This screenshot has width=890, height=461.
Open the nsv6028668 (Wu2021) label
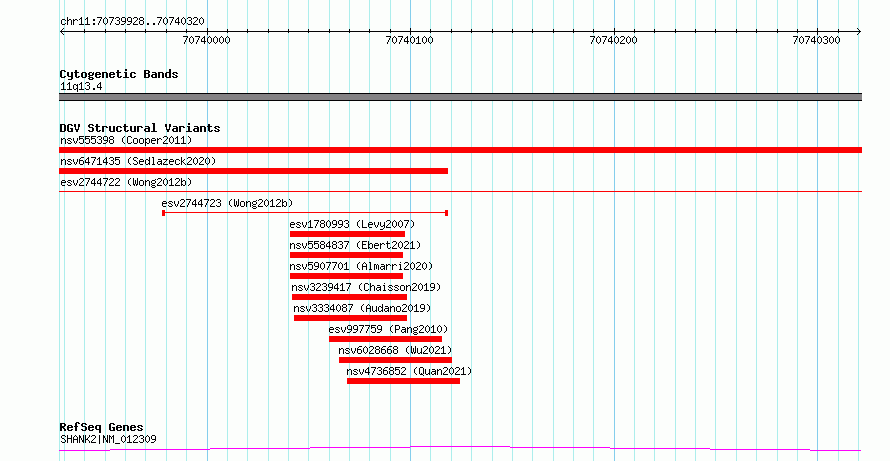click(395, 350)
